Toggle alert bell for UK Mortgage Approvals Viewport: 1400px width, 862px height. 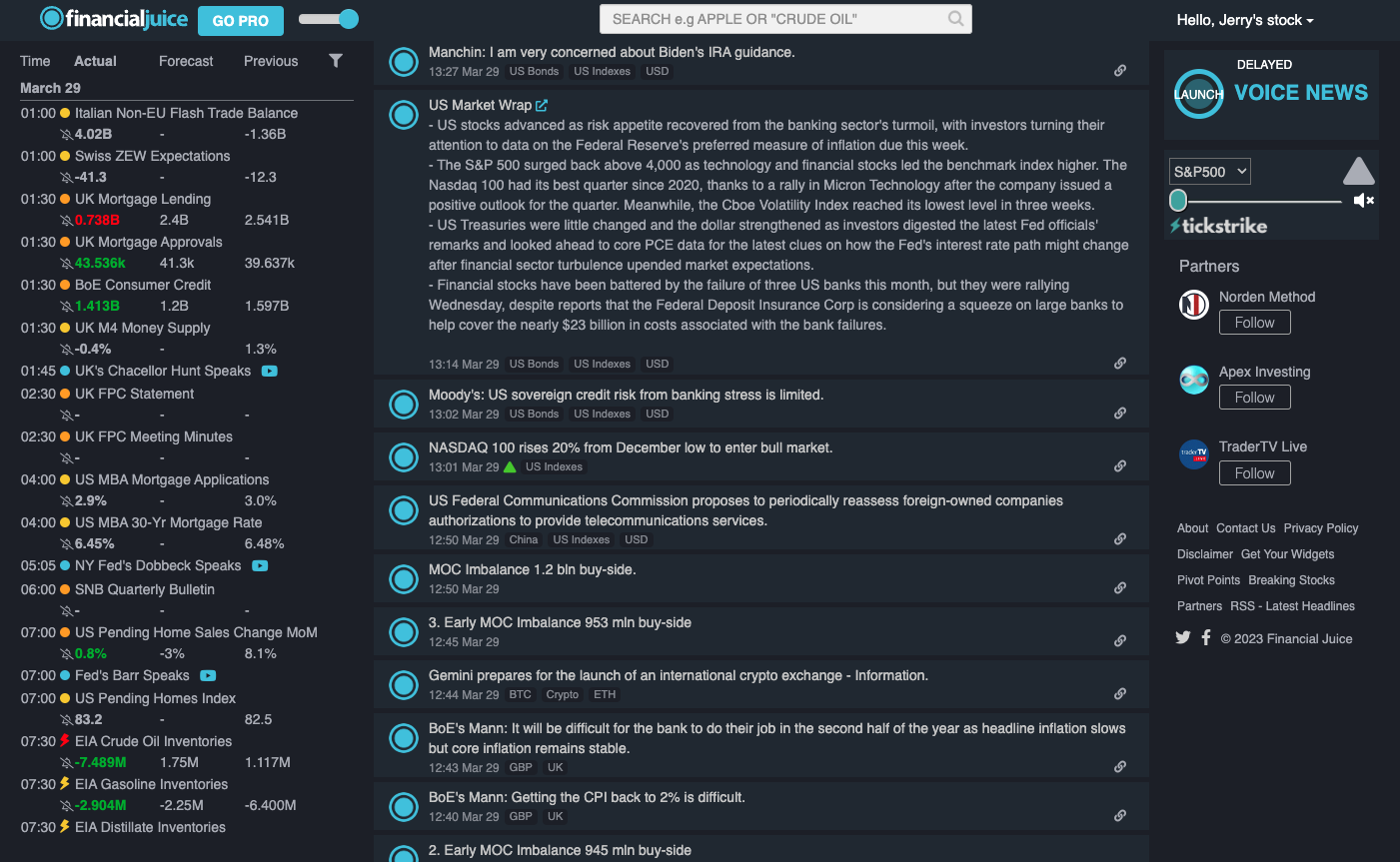66,263
